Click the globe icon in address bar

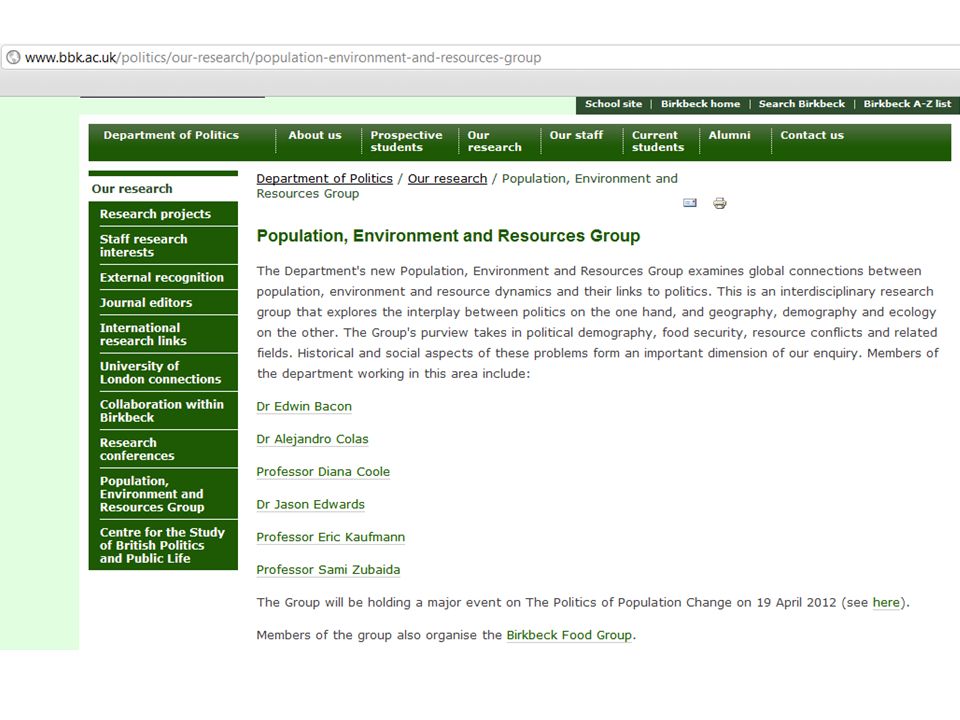pyautogui.click(x=13, y=58)
